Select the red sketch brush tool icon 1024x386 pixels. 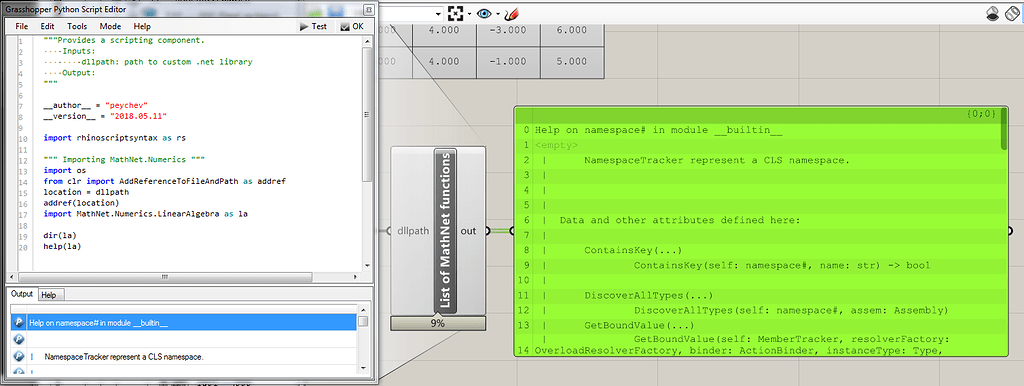pos(513,13)
